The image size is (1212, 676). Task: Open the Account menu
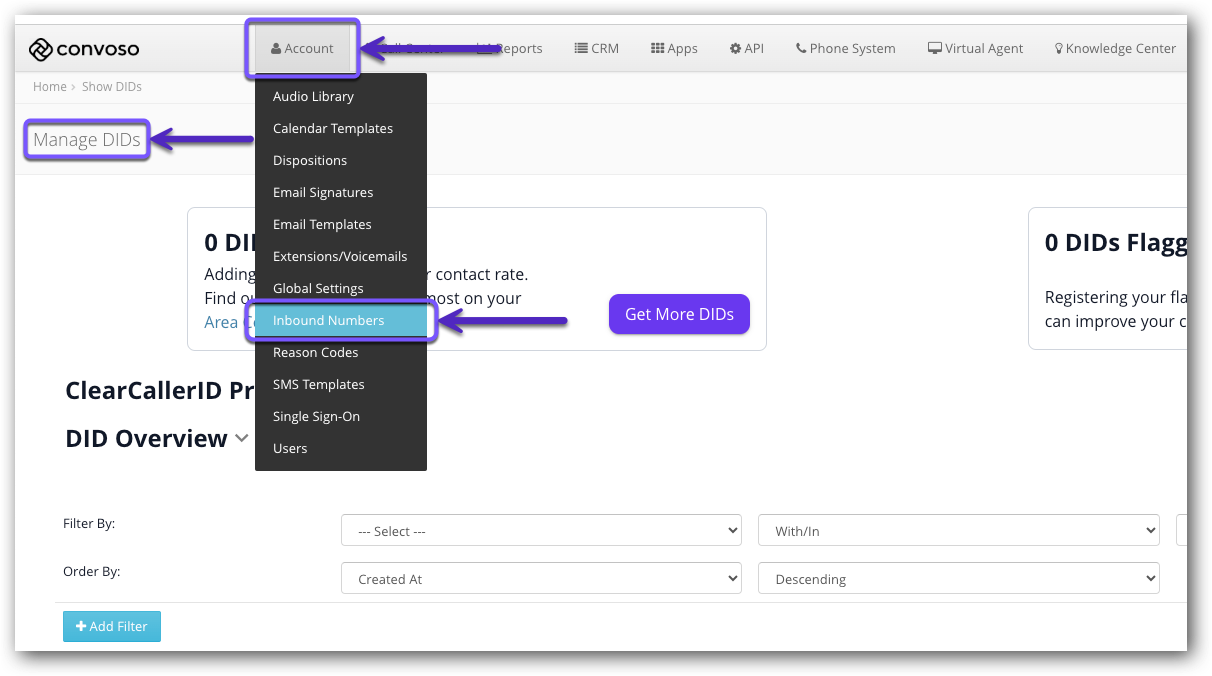(x=302, y=48)
